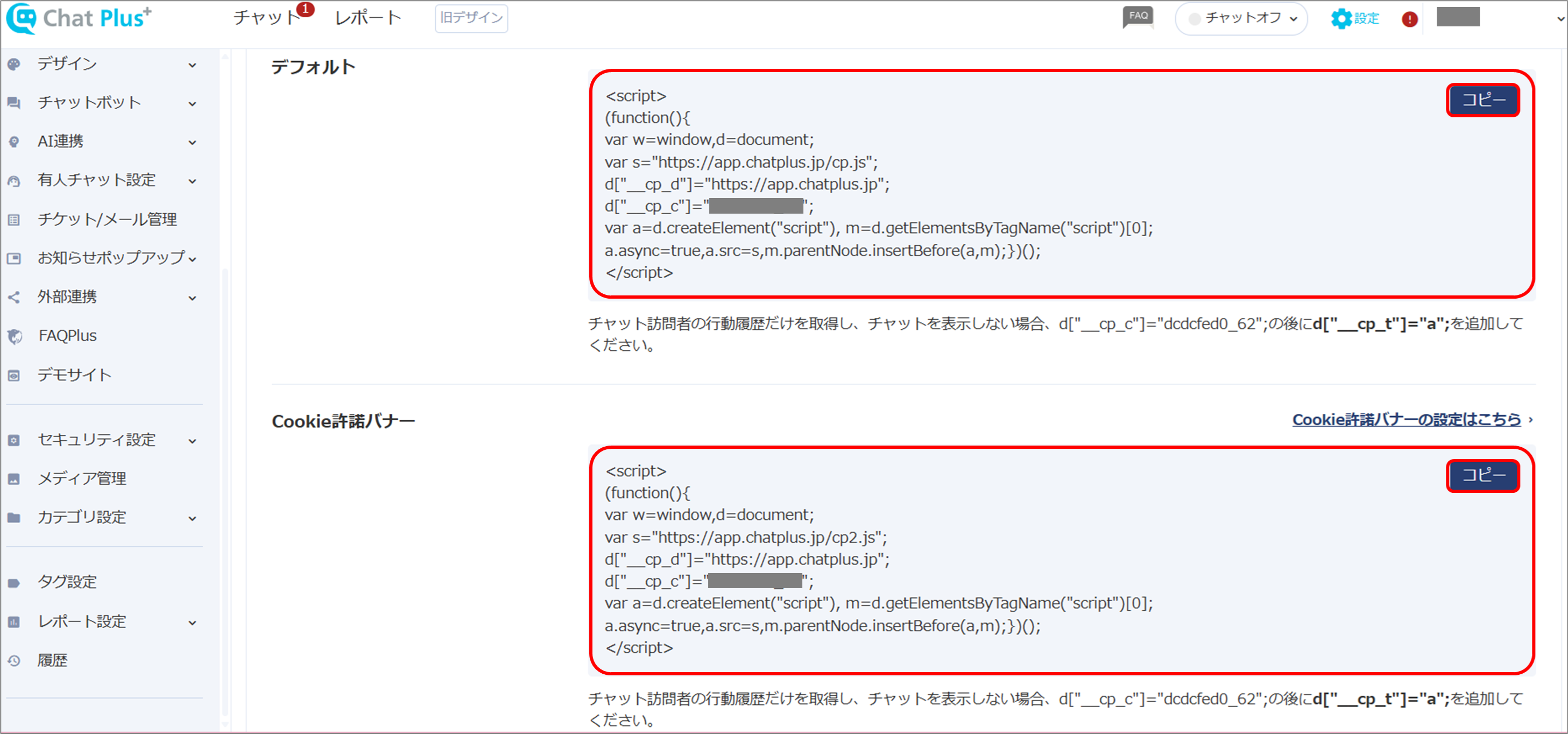Expand the お知らせポップアップ chevron

tap(192, 260)
